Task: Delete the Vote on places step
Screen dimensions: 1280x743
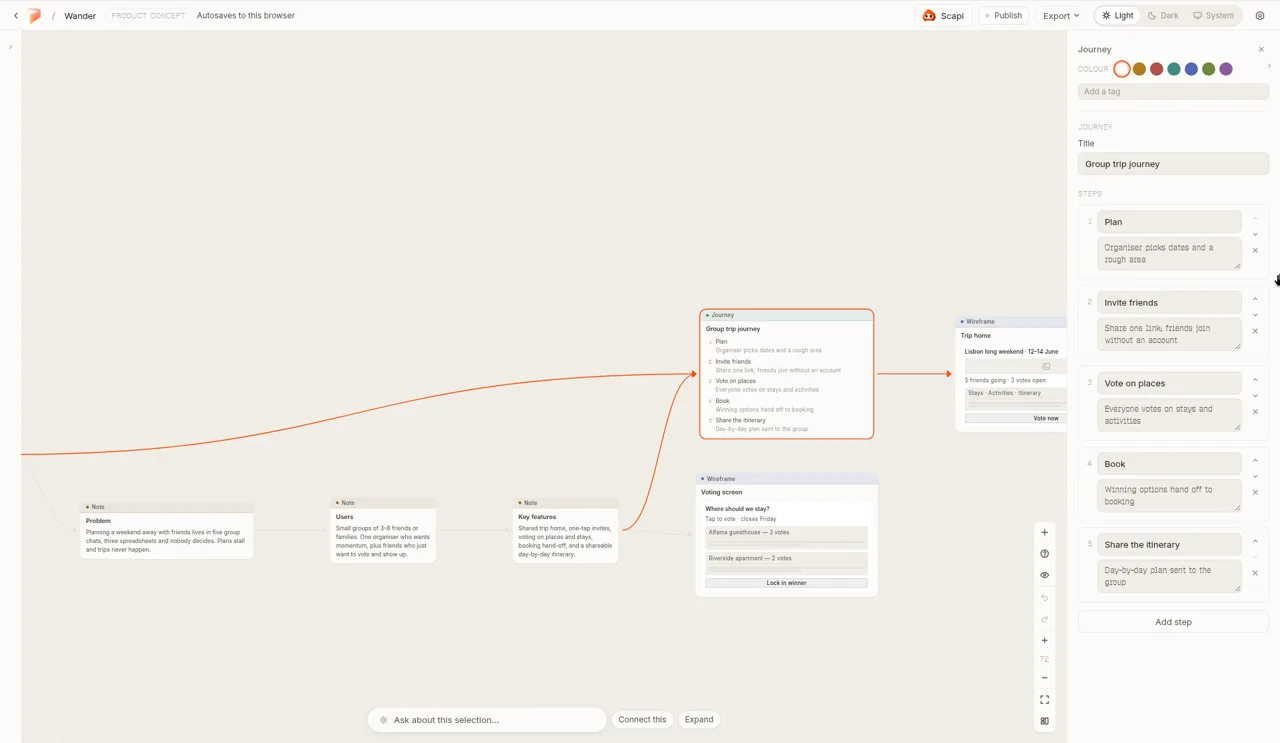Action: [x=1256, y=412]
